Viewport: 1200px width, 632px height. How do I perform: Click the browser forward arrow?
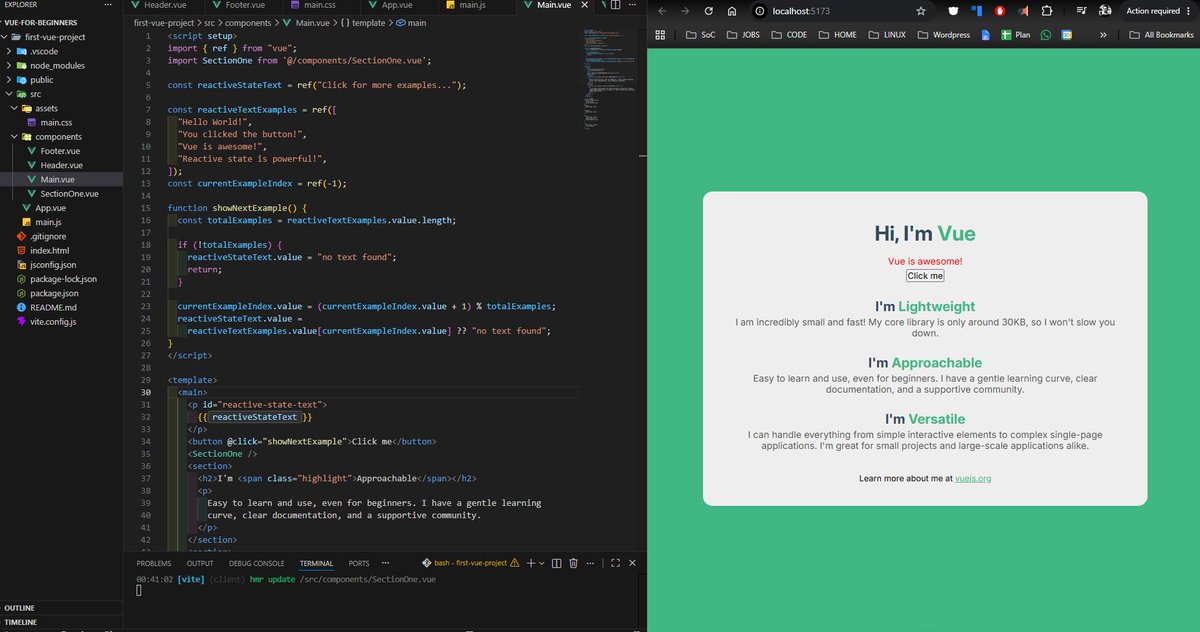(685, 11)
